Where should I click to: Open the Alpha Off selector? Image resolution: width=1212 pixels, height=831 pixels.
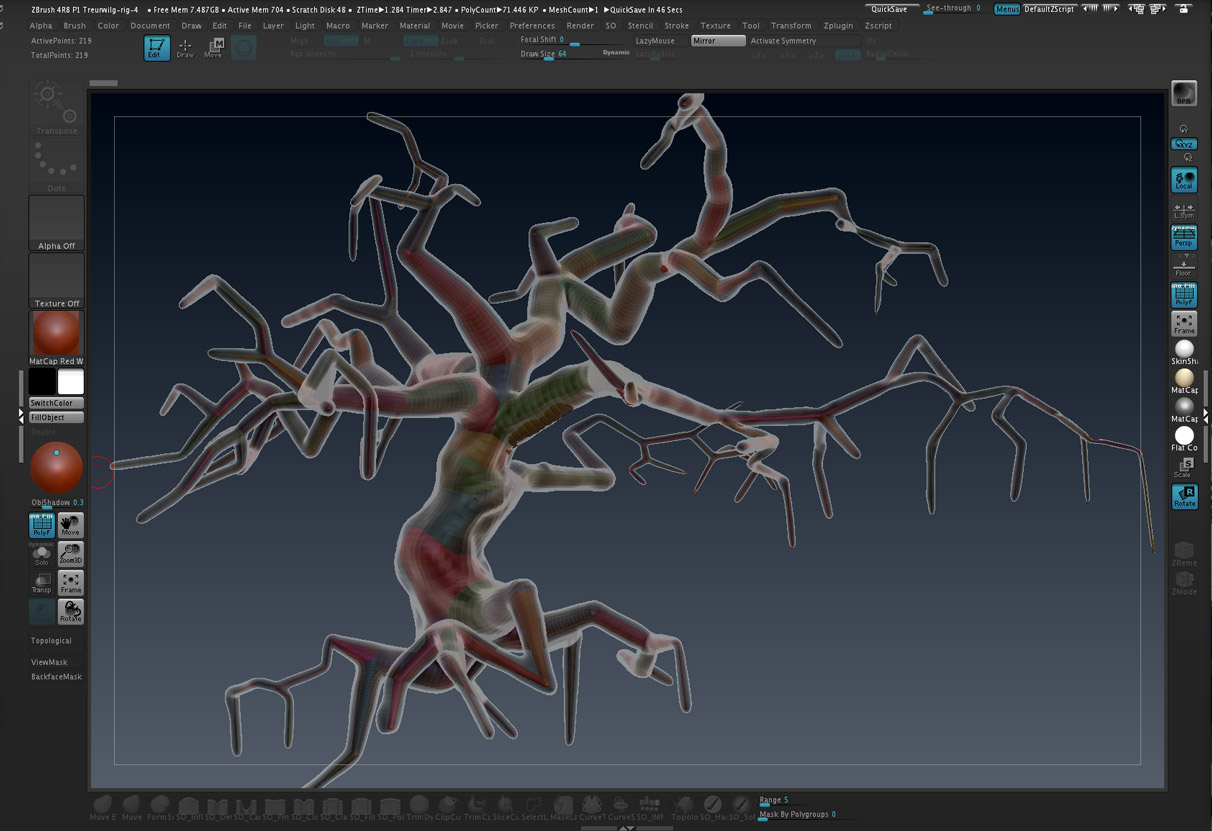tap(56, 222)
